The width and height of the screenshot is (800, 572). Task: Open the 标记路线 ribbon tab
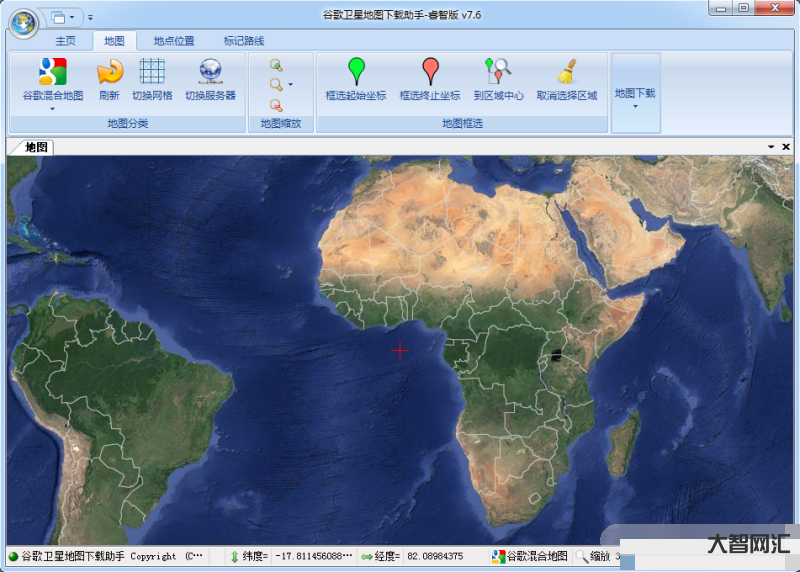244,41
